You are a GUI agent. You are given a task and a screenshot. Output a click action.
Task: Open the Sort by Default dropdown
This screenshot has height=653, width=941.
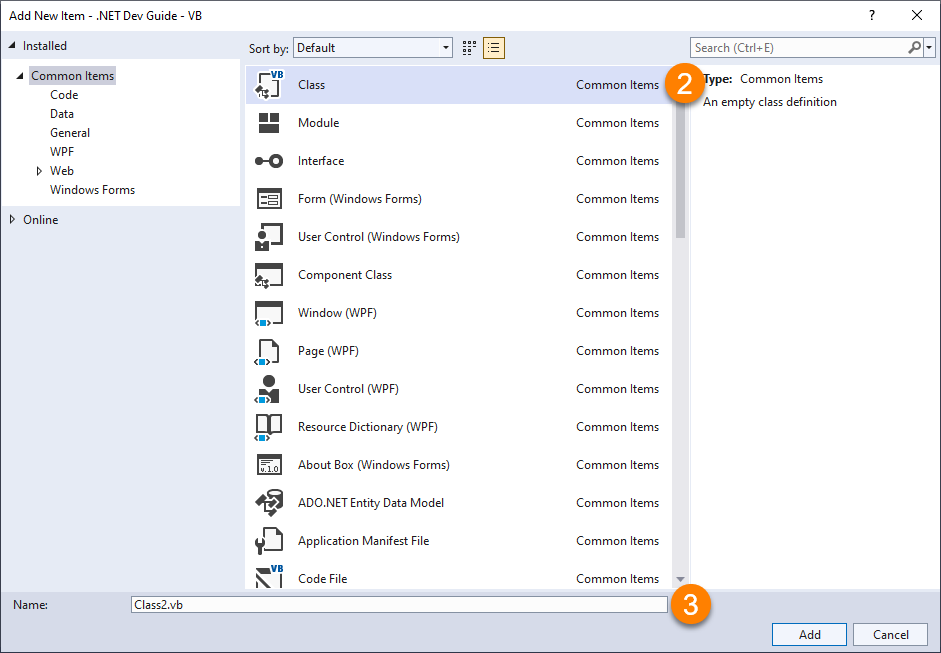coord(373,48)
